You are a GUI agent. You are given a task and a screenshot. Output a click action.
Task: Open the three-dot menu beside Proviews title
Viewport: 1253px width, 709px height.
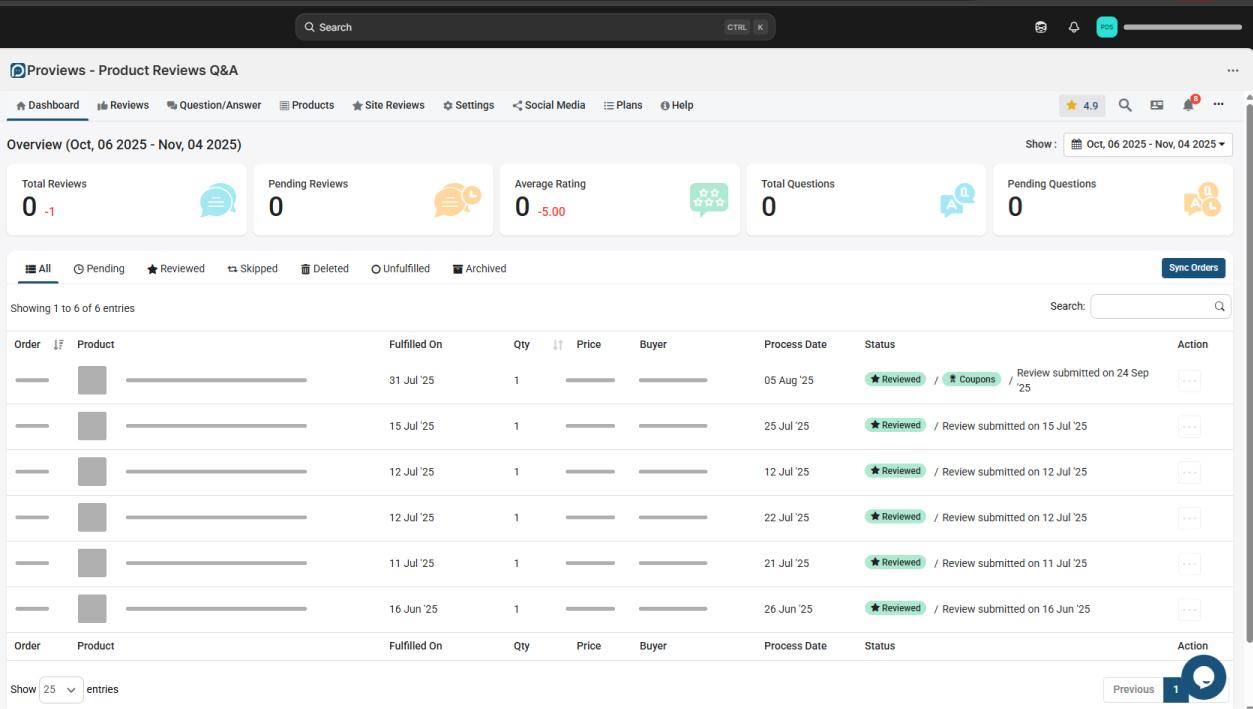pos(1232,71)
